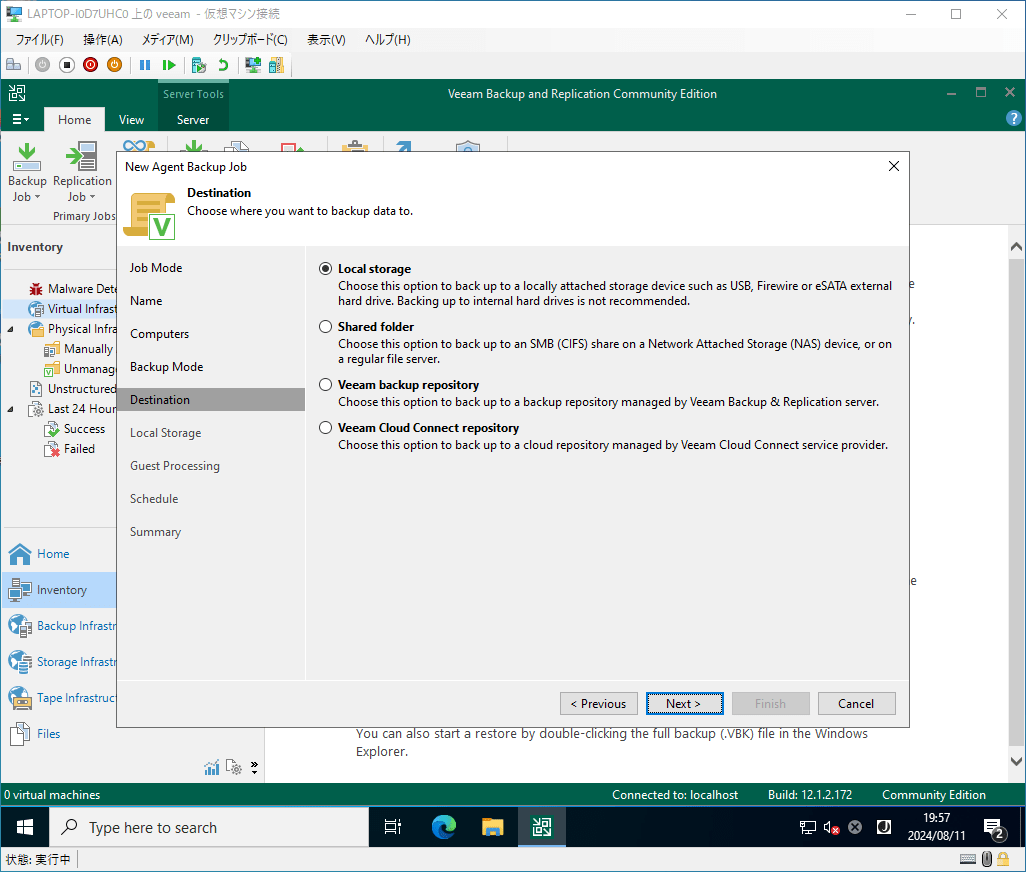Viewport: 1026px width, 872px height.
Task: Collapse the Last 24 Hours tree node
Action: point(10,409)
